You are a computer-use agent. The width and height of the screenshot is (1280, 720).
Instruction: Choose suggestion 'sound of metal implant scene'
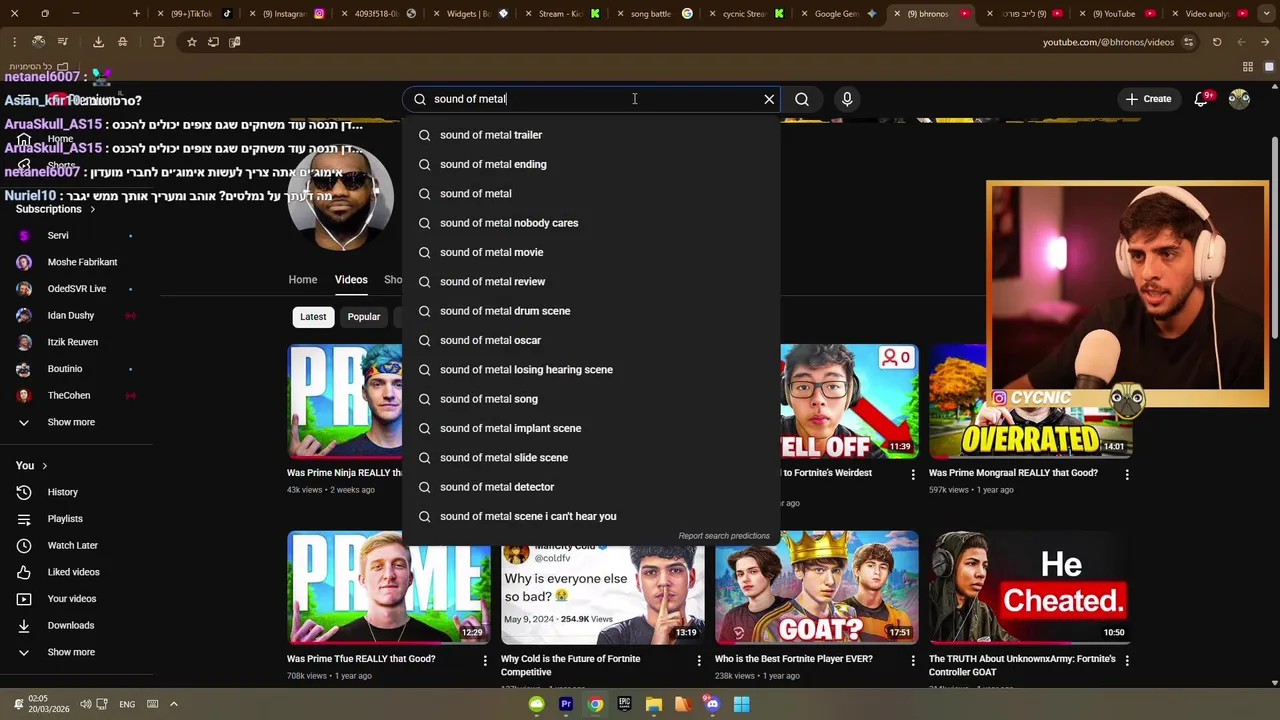pos(591,428)
